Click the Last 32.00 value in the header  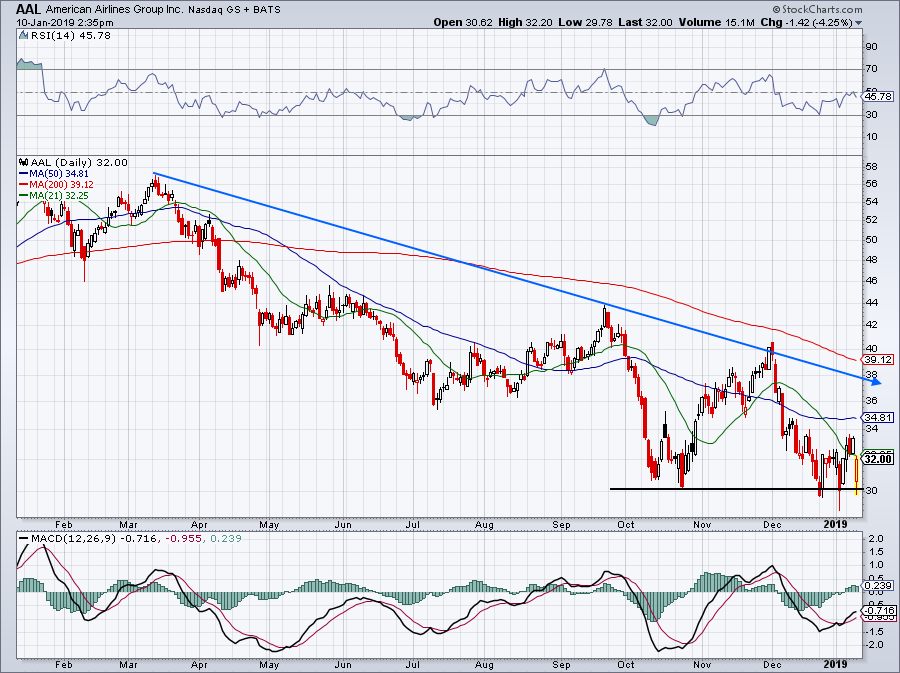click(x=645, y=22)
